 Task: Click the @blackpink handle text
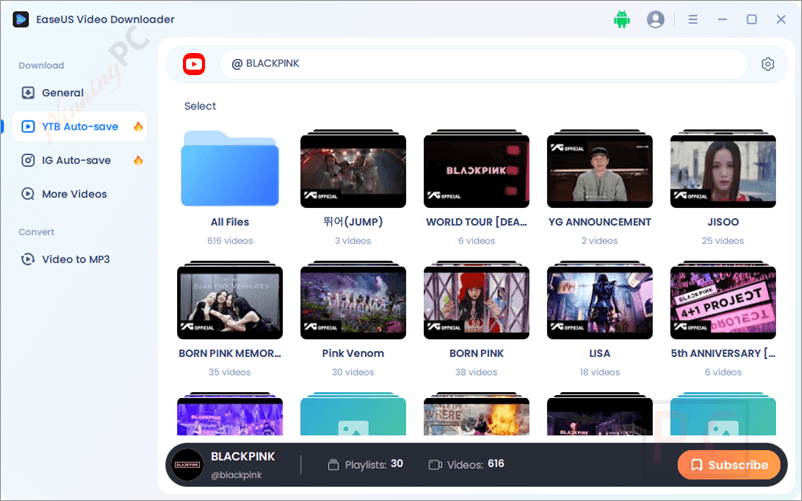(236, 475)
